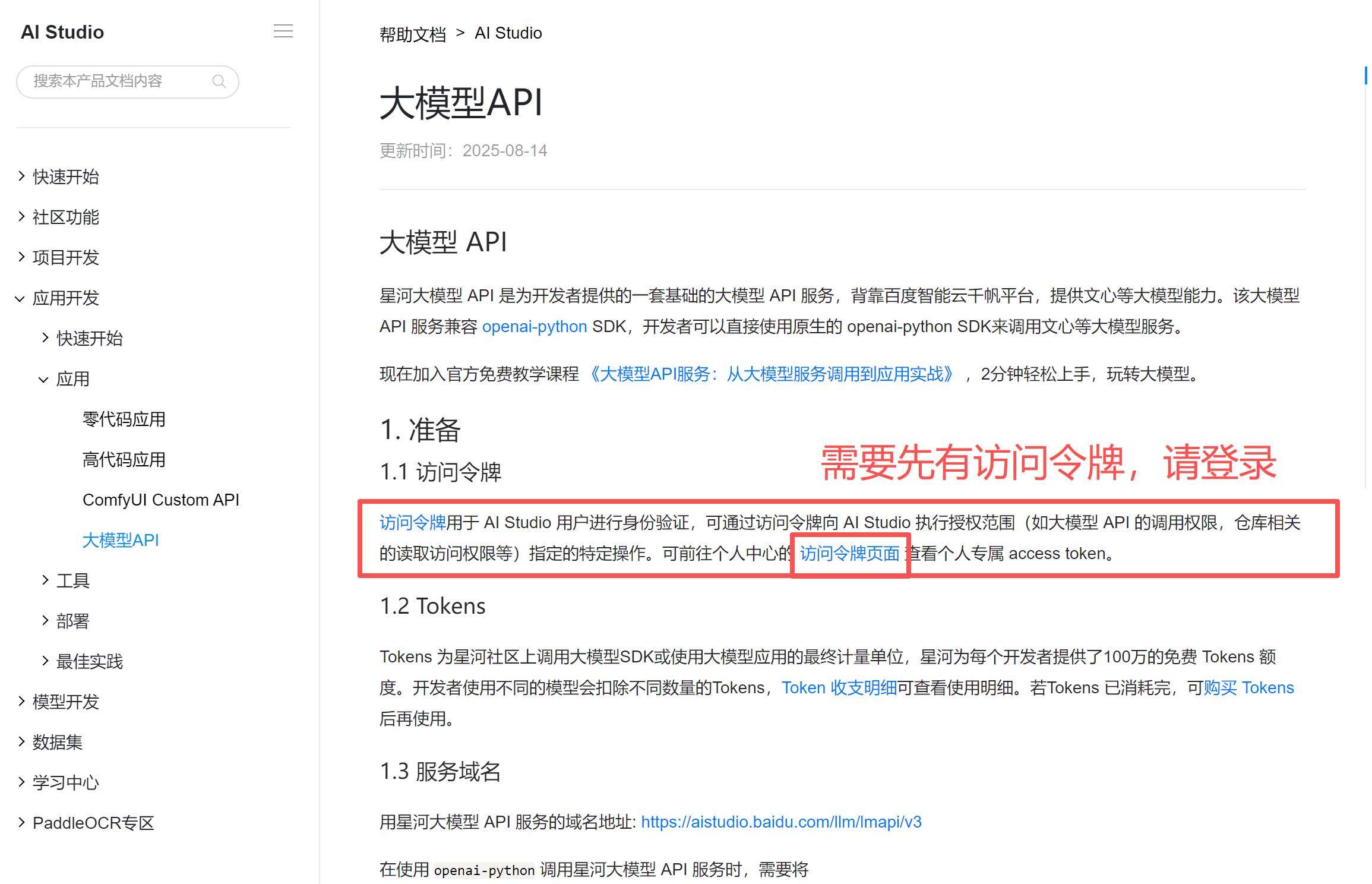Go to 帮助文档 in the breadcrumb
Image resolution: width=1372 pixels, height=884 pixels.
[x=412, y=34]
